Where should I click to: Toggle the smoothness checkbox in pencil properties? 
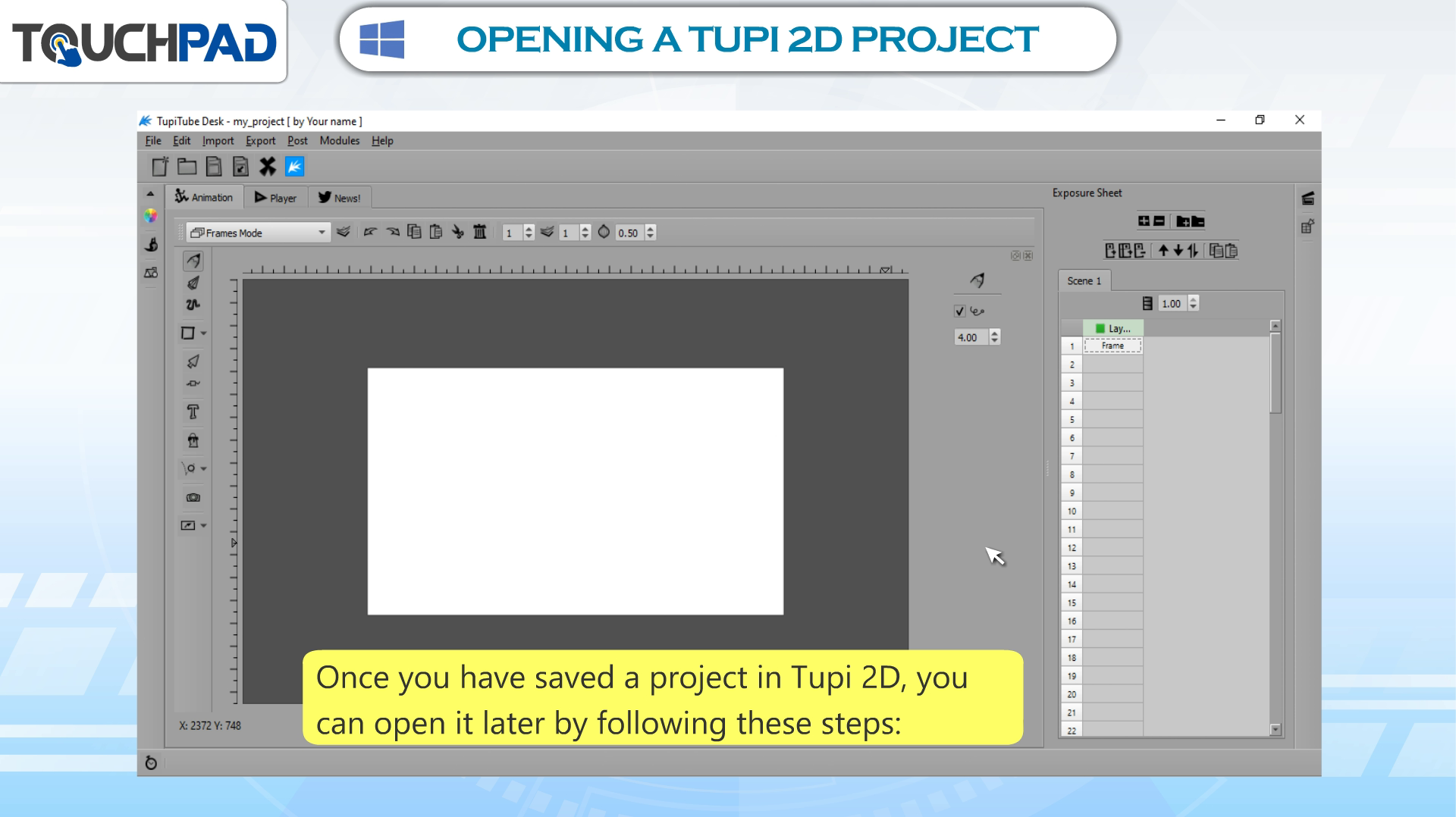959,311
